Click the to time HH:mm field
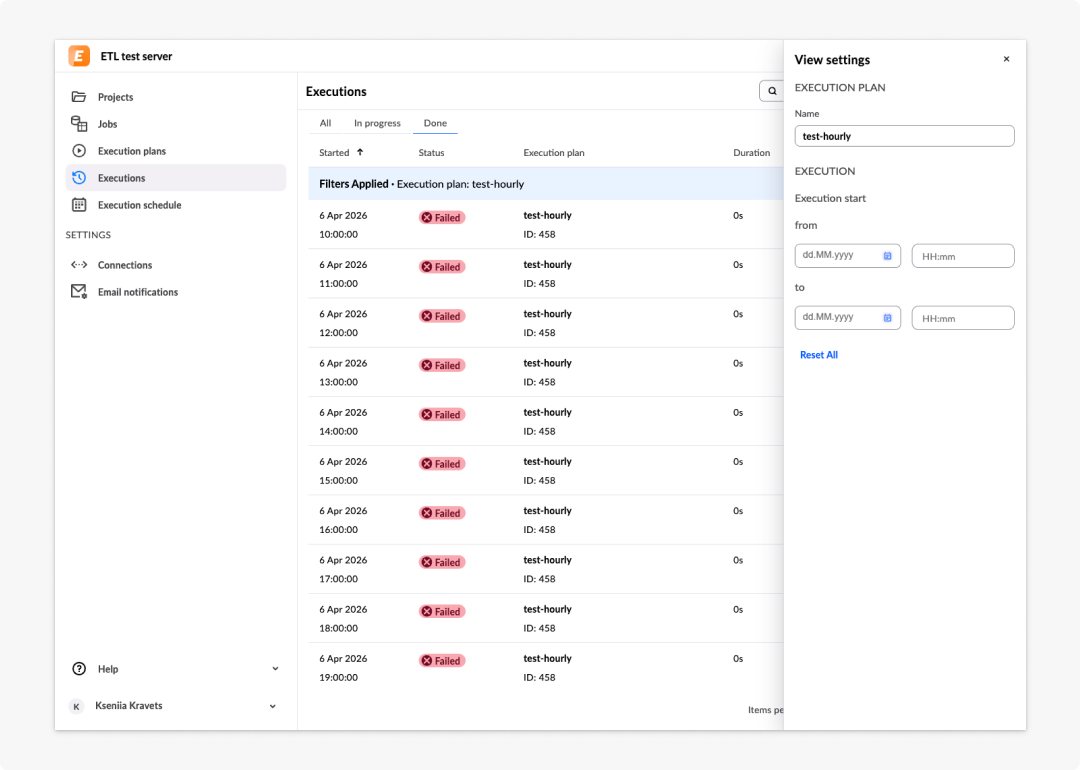Image resolution: width=1080 pixels, height=770 pixels. 963,318
